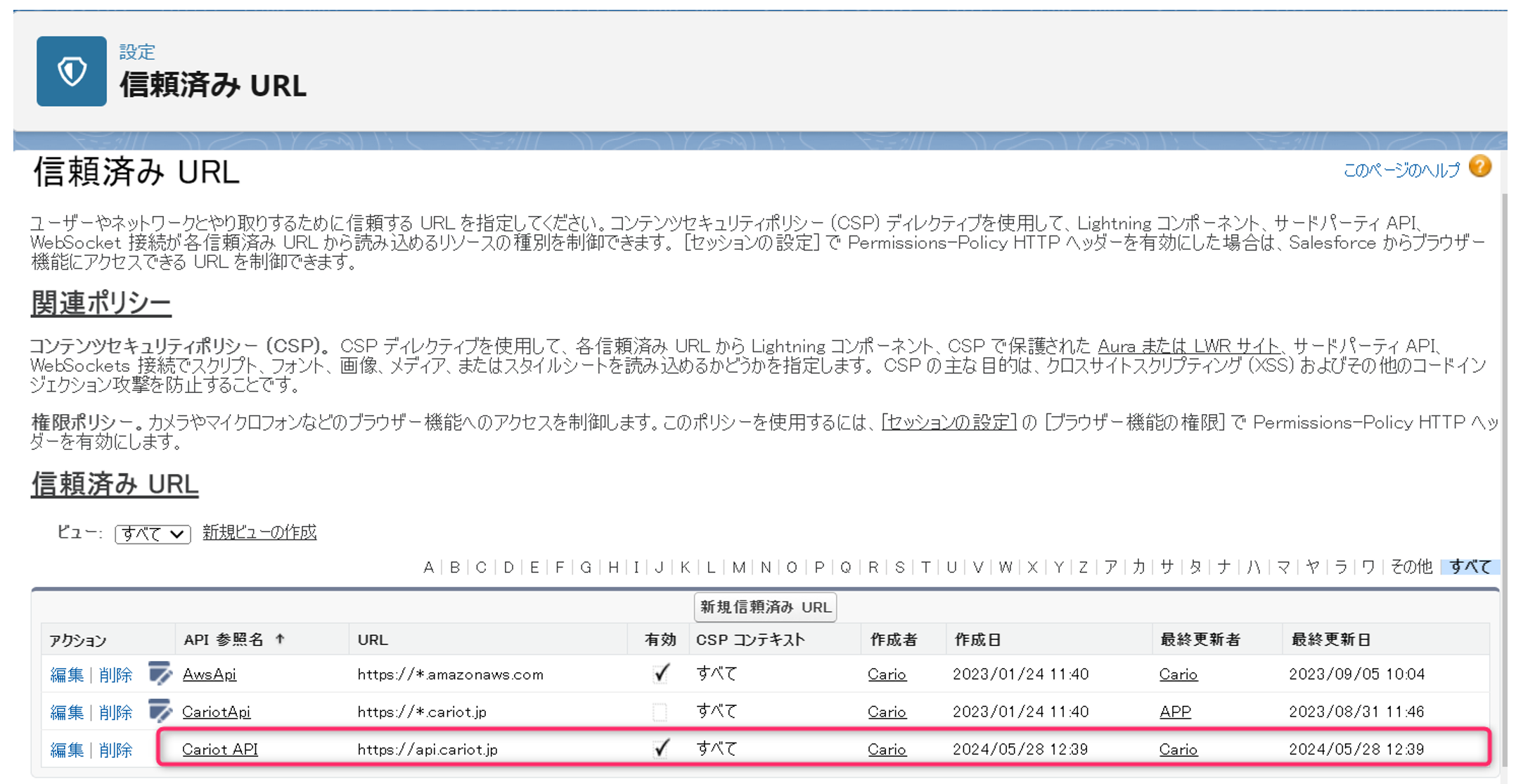Toggle the 有効 checkbox for AwsApi row
1516x784 pixels.
point(660,674)
